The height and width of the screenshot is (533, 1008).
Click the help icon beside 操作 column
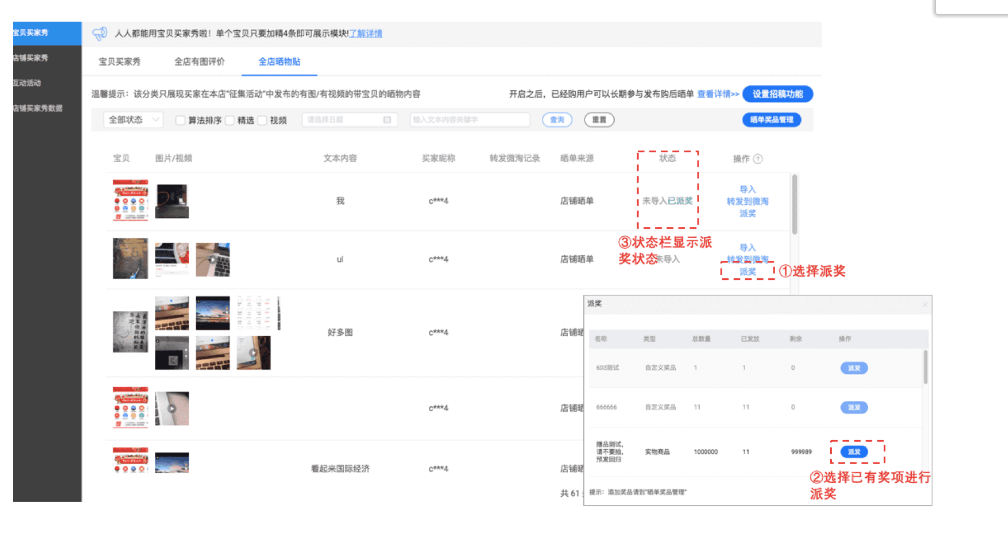point(757,159)
